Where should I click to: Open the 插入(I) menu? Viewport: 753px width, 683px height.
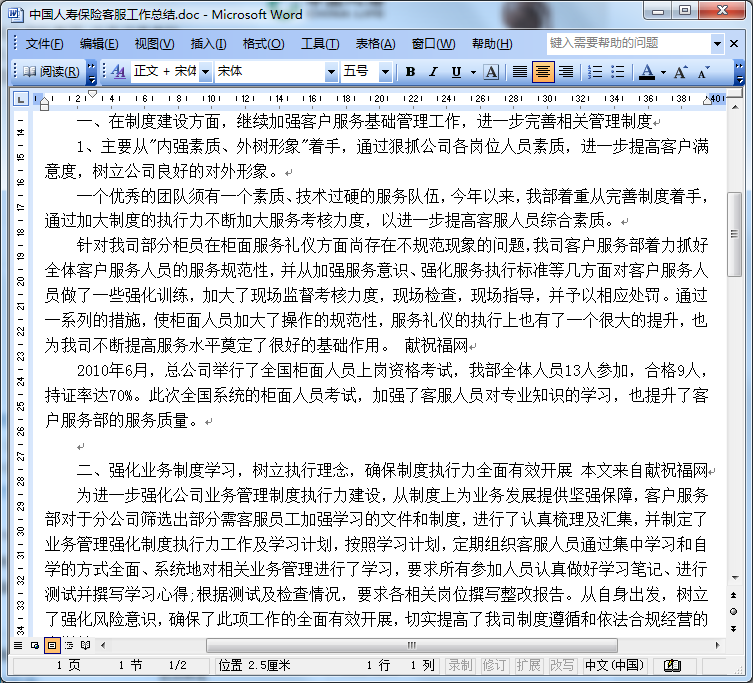coord(208,44)
